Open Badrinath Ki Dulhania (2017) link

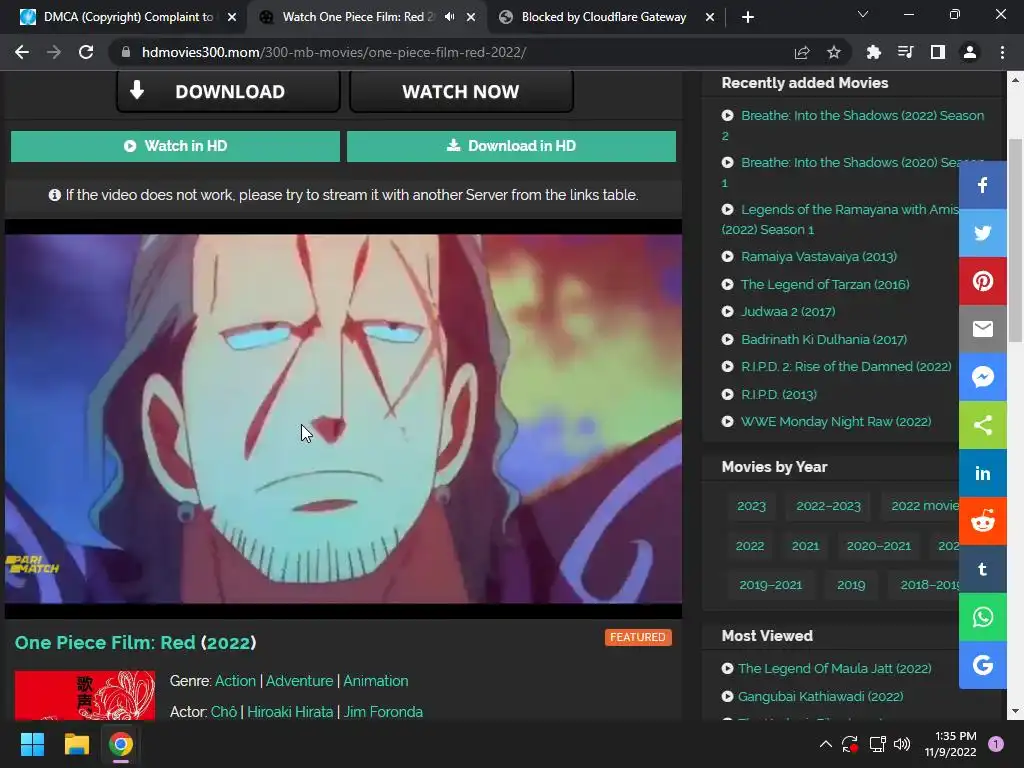tap(824, 340)
